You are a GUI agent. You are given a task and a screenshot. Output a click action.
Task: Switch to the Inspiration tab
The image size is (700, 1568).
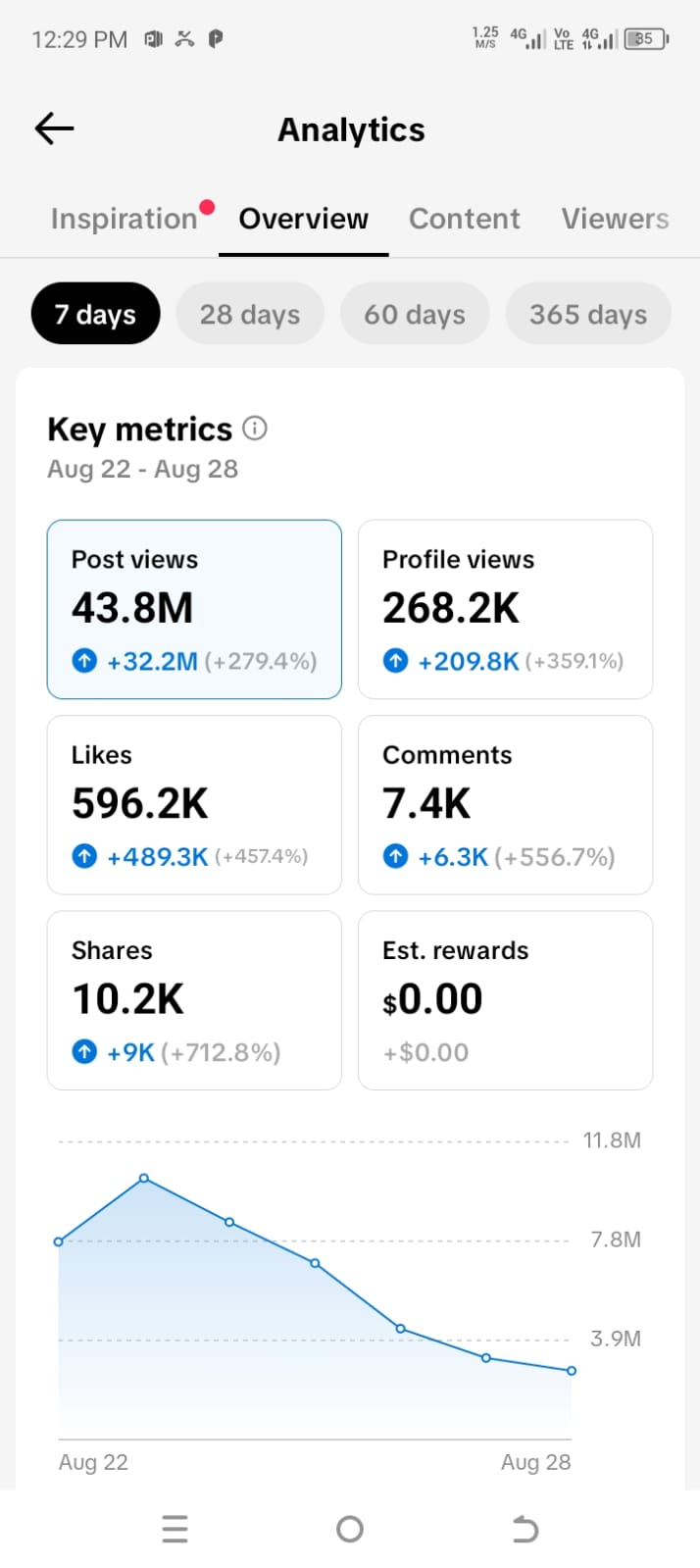[x=125, y=219]
